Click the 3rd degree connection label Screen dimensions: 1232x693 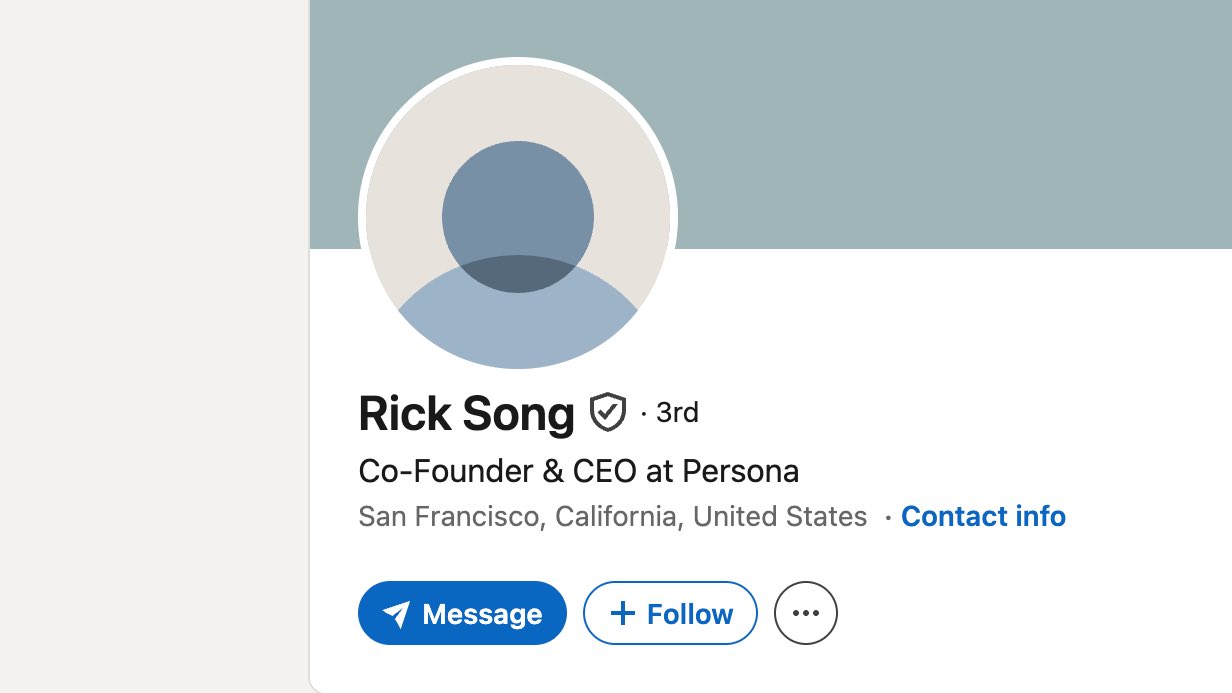677,412
